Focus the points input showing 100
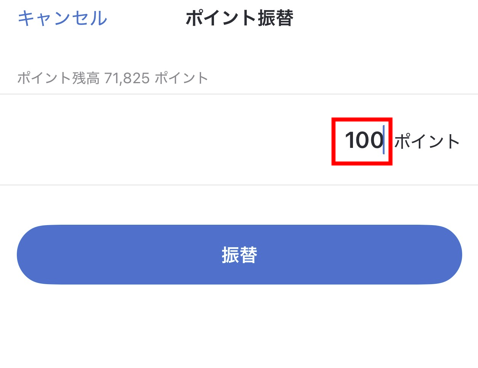Screen dimensions: 478x368 364,140
